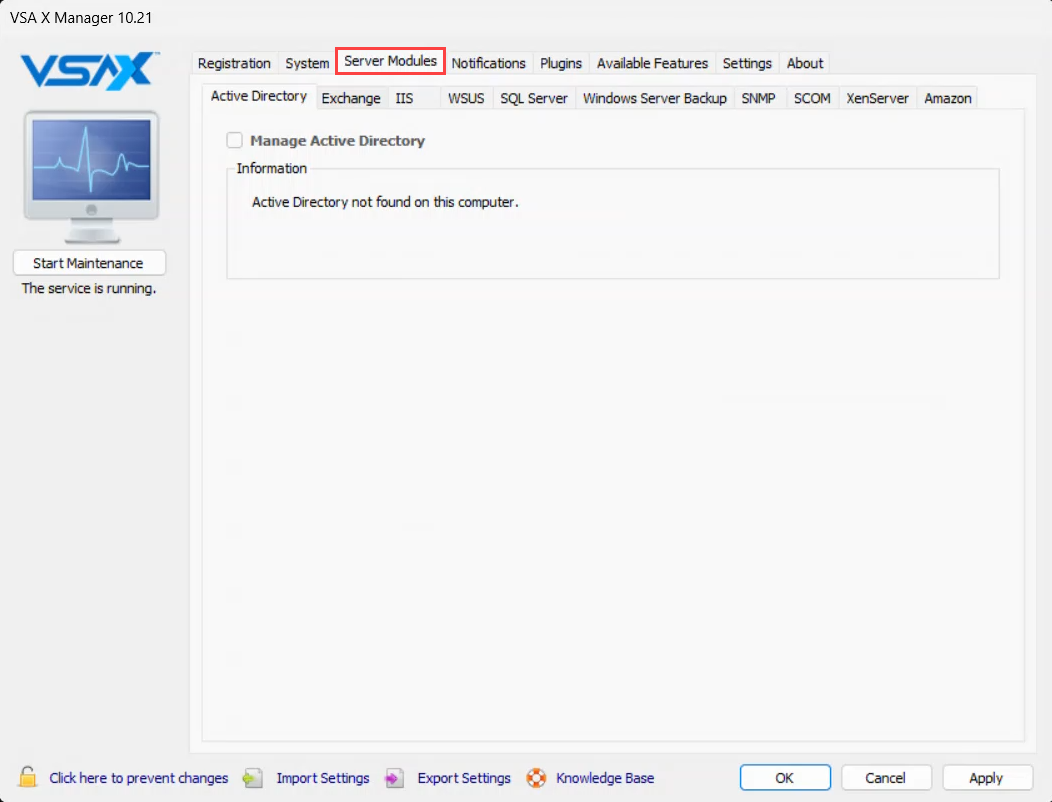Open the Knowledge Base link
1052x802 pixels.
605,778
